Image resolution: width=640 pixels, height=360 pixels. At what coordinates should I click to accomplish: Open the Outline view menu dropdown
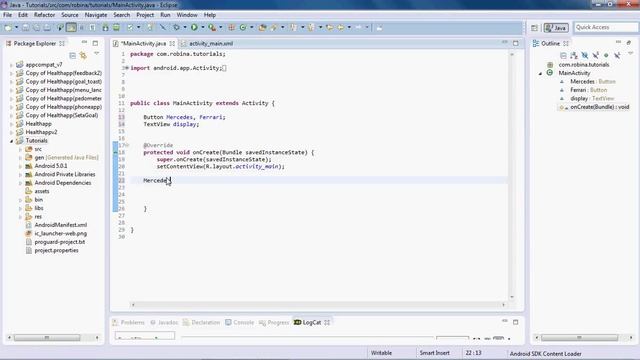coord(631,54)
